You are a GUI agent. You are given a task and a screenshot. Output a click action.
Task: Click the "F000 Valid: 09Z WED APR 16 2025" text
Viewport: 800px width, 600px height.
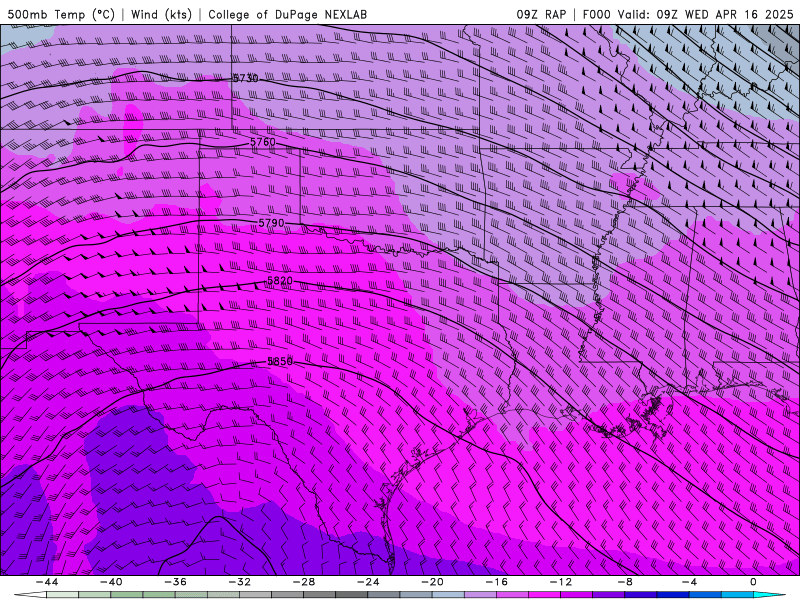point(688,14)
